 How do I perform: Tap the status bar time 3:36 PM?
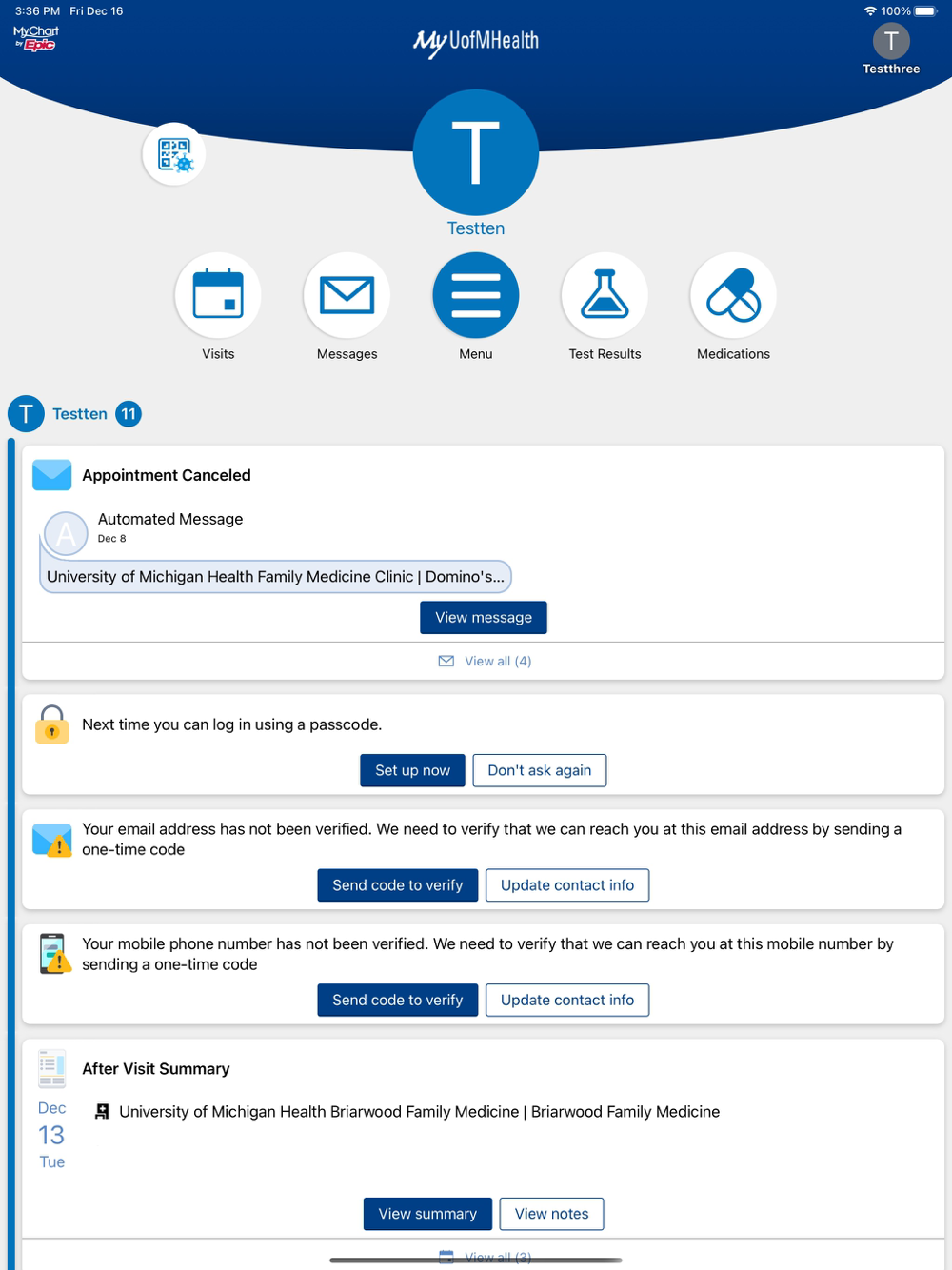tap(37, 11)
